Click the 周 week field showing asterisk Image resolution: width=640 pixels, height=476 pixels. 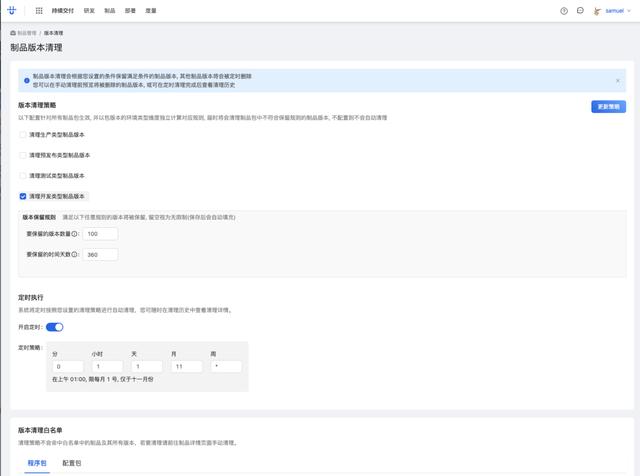tap(226, 367)
